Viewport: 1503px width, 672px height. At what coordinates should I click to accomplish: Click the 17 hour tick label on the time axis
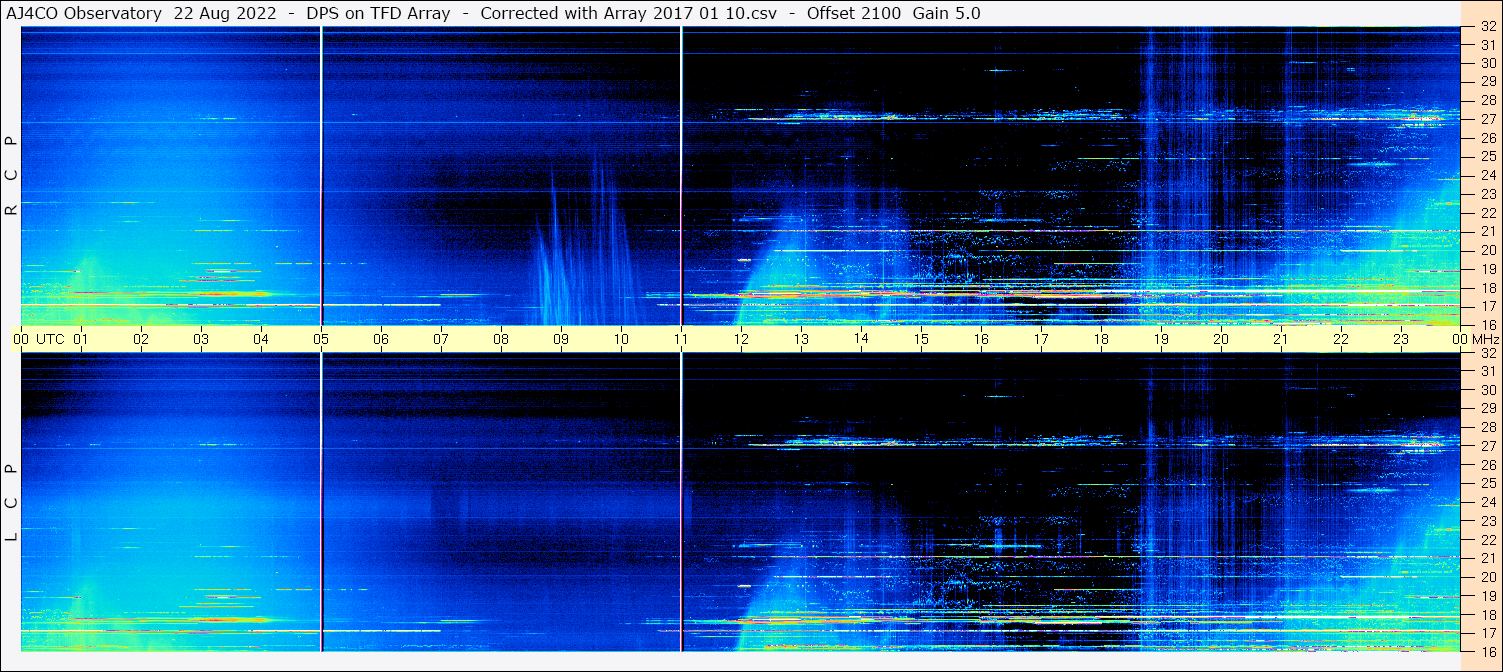(1041, 339)
